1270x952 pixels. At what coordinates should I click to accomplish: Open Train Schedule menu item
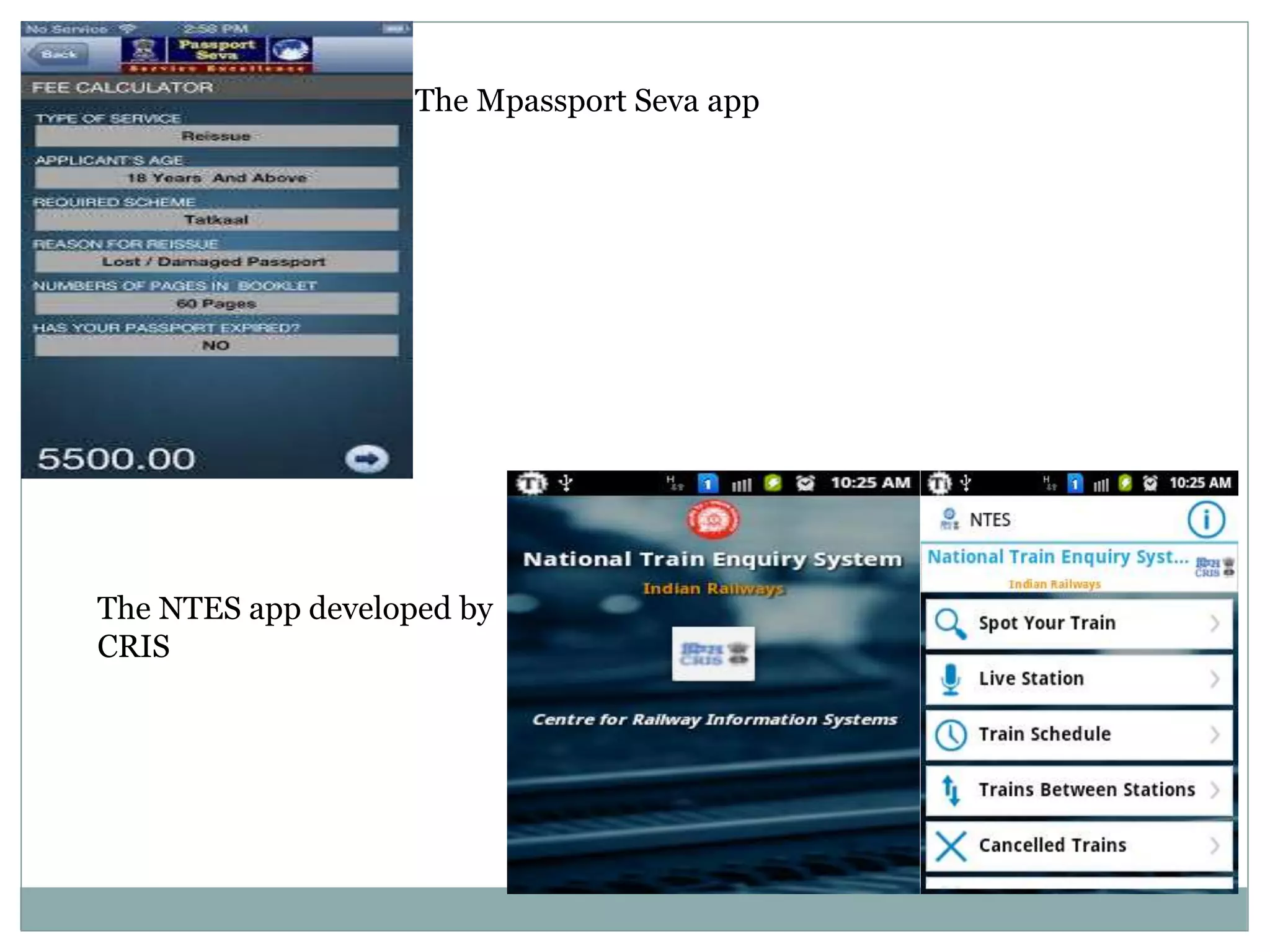(1079, 735)
